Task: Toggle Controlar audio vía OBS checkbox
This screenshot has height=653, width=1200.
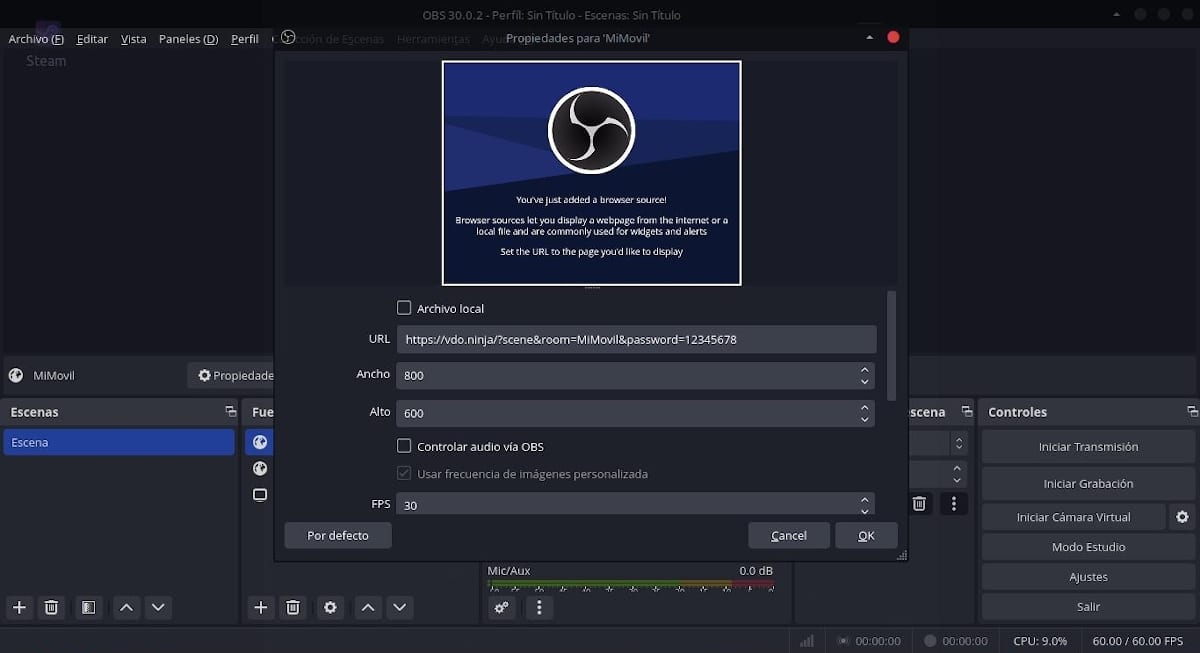Action: [x=404, y=446]
